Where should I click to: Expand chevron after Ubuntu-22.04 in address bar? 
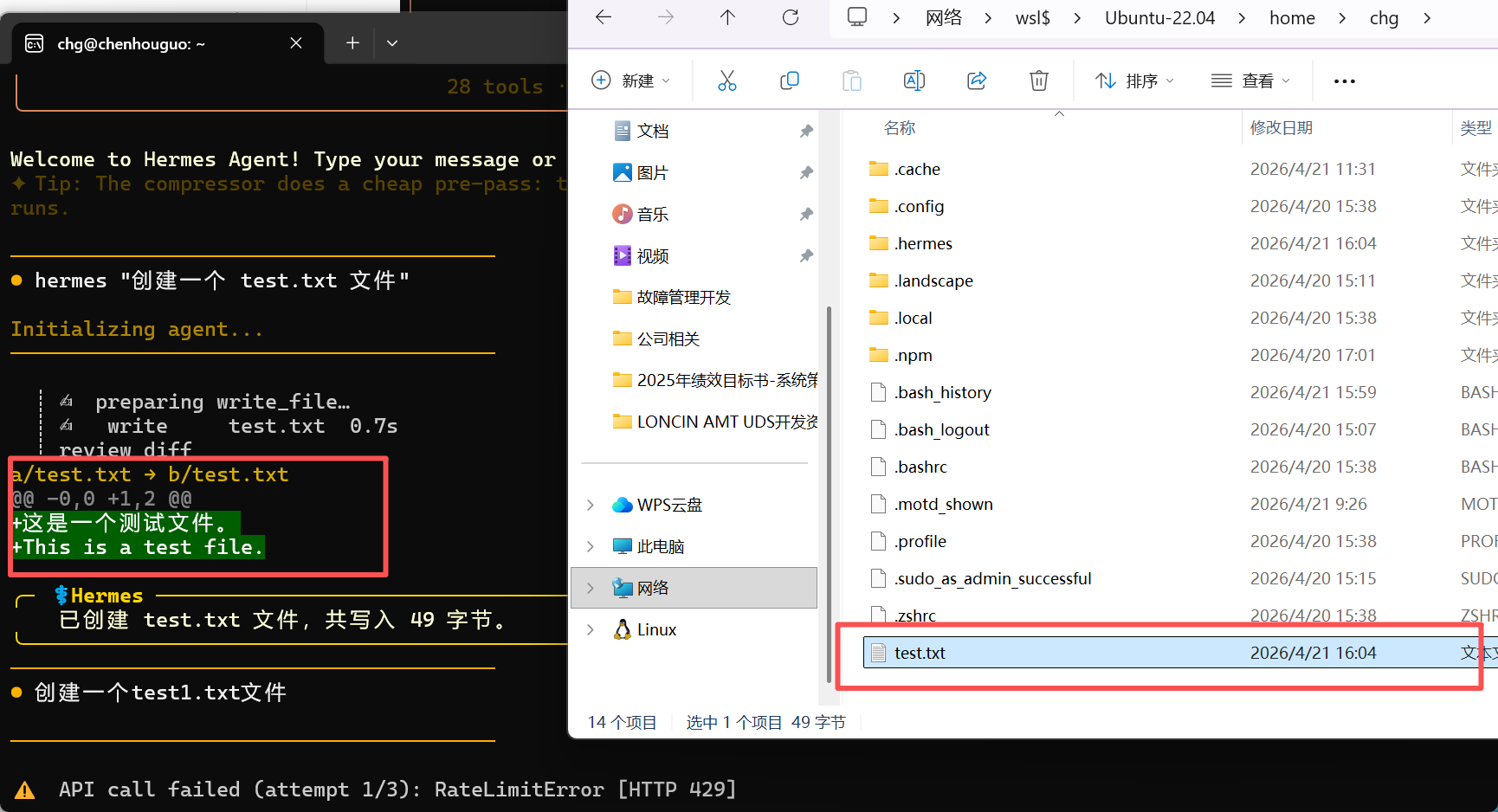(1242, 18)
